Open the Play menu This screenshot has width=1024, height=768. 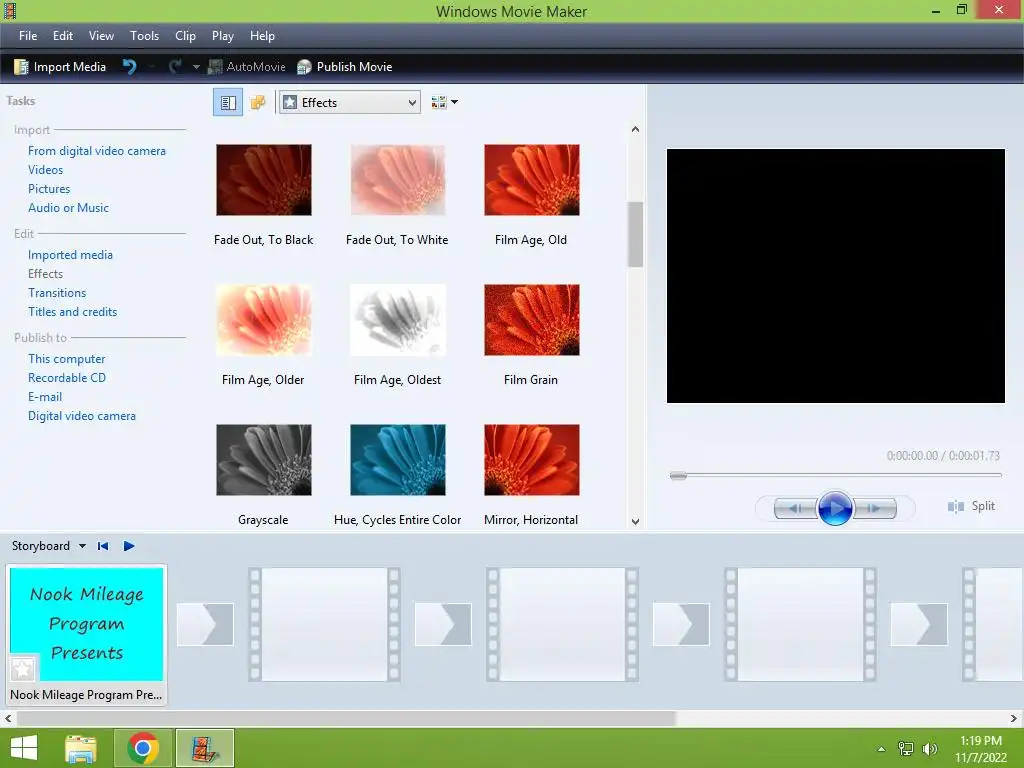(x=223, y=36)
